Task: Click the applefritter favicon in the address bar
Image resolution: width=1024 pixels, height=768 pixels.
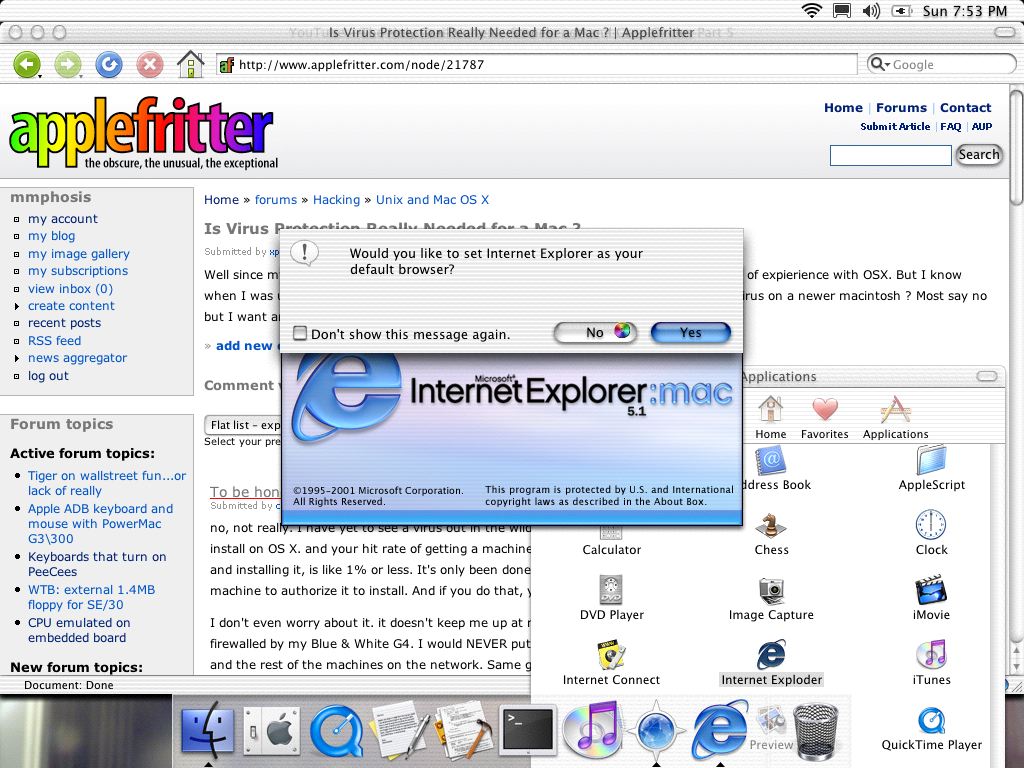Action: [227, 65]
